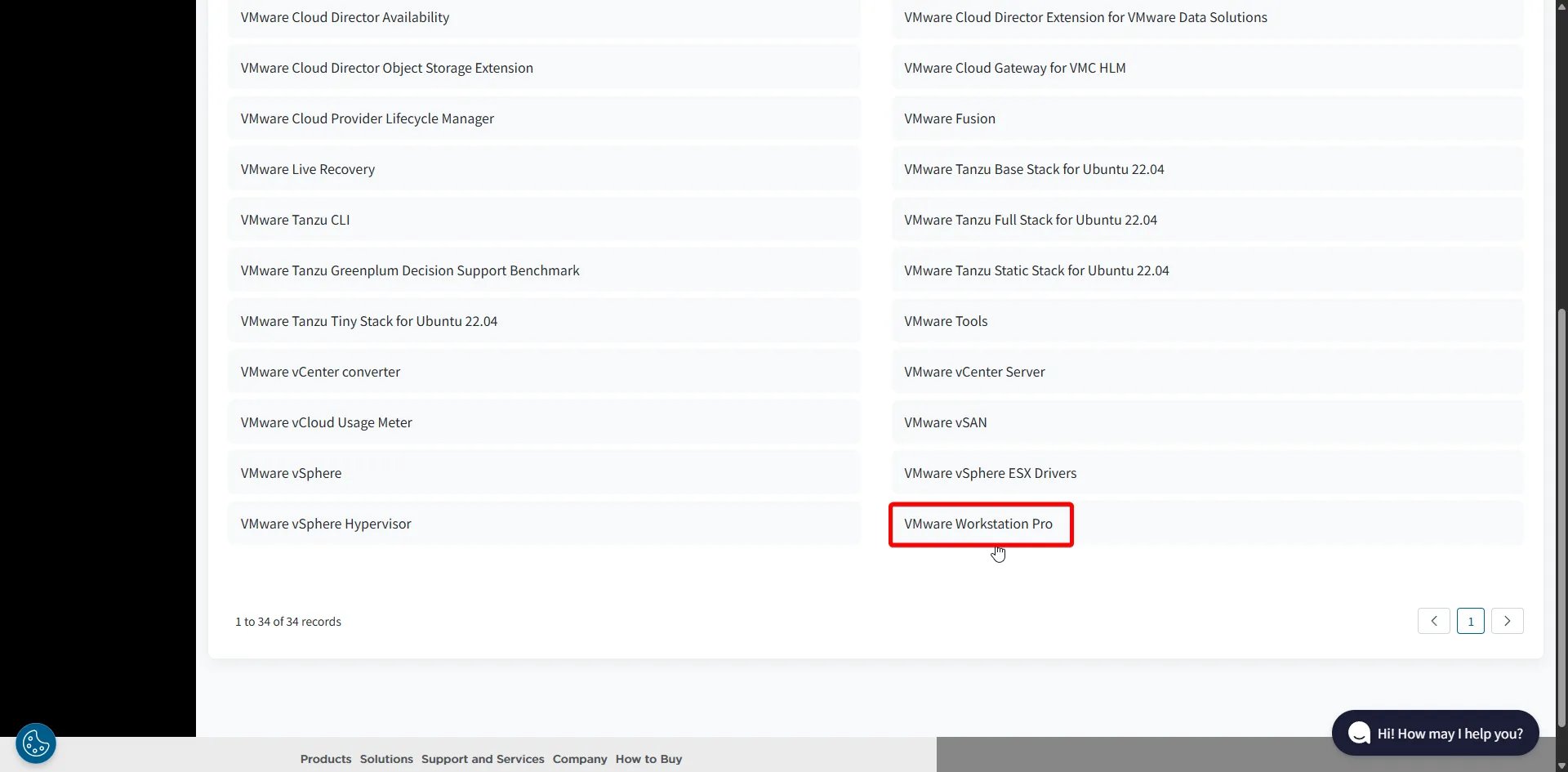Select page 1 in pagination
The image size is (1568, 772).
click(1471, 621)
